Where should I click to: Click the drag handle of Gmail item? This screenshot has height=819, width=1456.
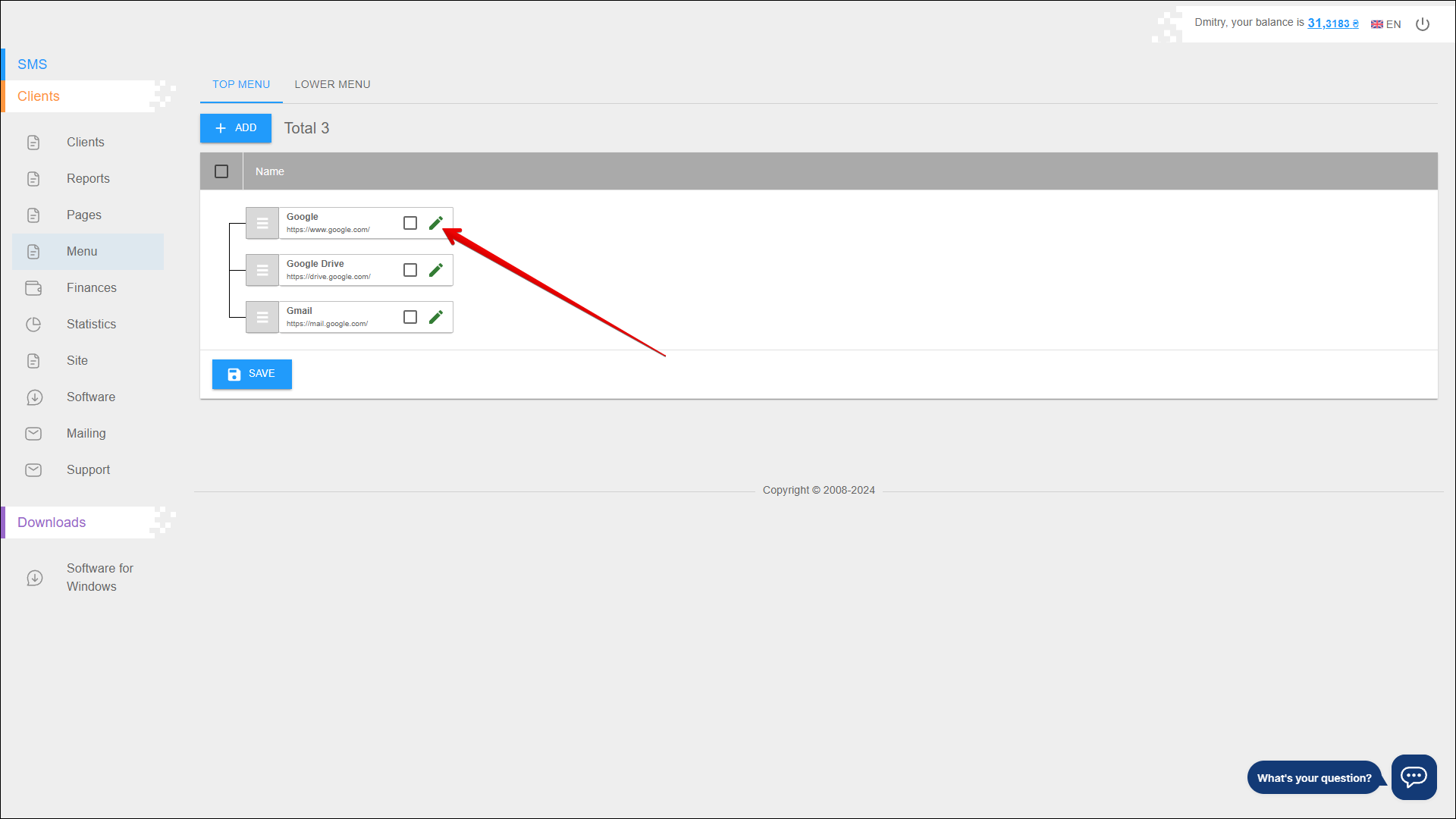[x=262, y=317]
